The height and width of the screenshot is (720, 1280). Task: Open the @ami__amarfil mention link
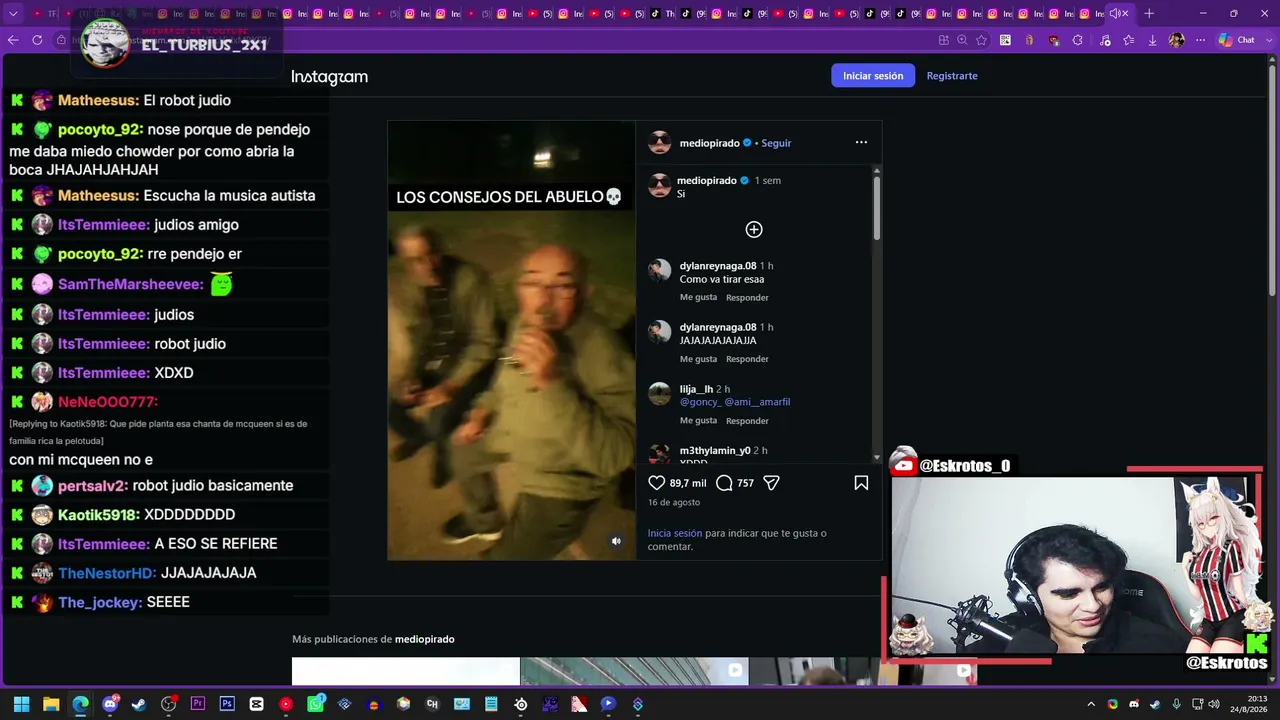(757, 402)
